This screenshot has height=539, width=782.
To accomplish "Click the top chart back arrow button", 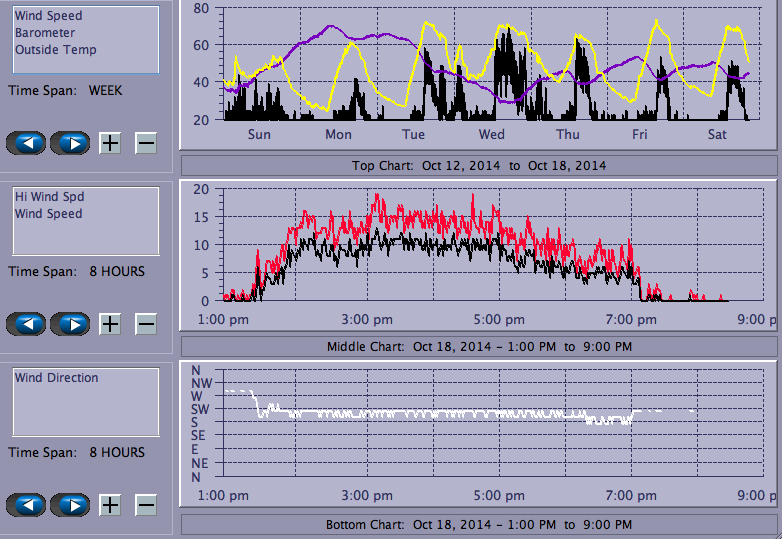I will coord(26,143).
